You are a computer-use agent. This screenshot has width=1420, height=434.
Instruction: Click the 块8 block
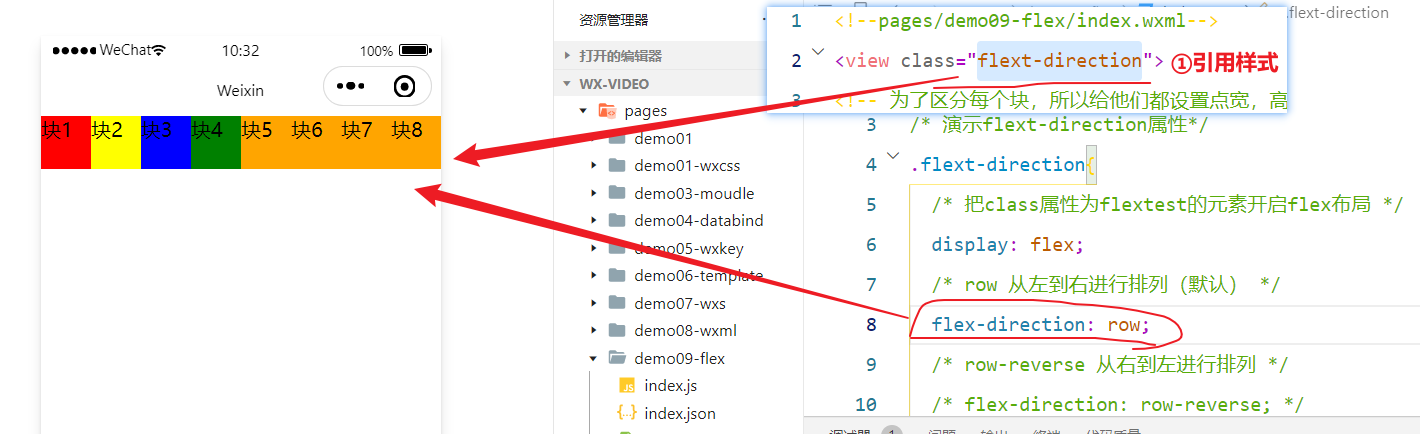coord(416,142)
